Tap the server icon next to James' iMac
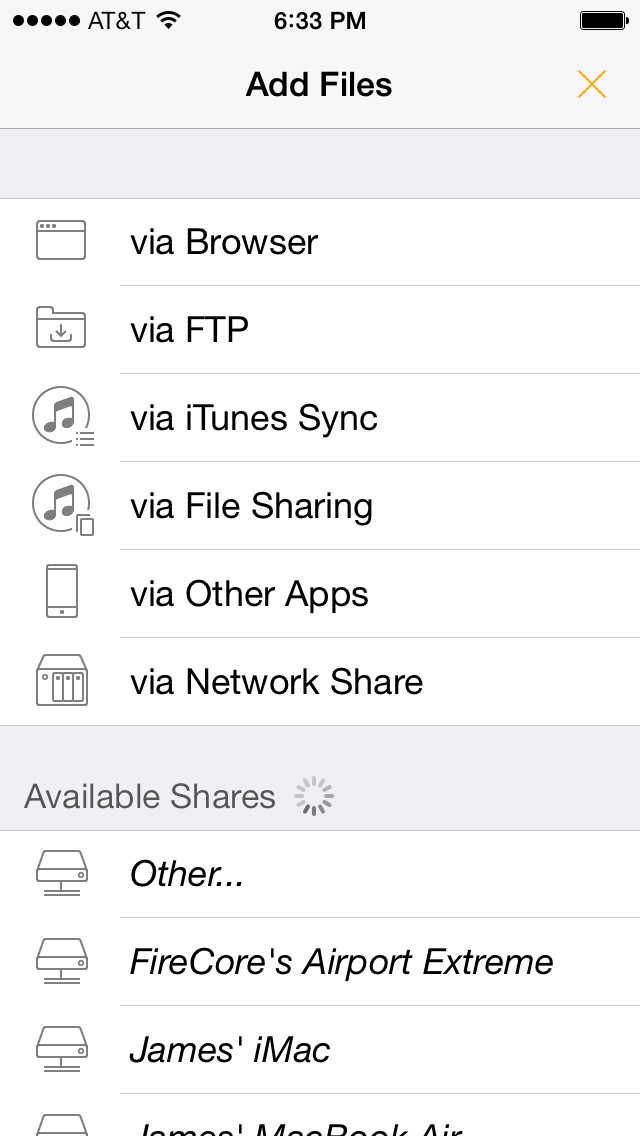Screen dimensions: 640x1136 [x=61, y=1049]
